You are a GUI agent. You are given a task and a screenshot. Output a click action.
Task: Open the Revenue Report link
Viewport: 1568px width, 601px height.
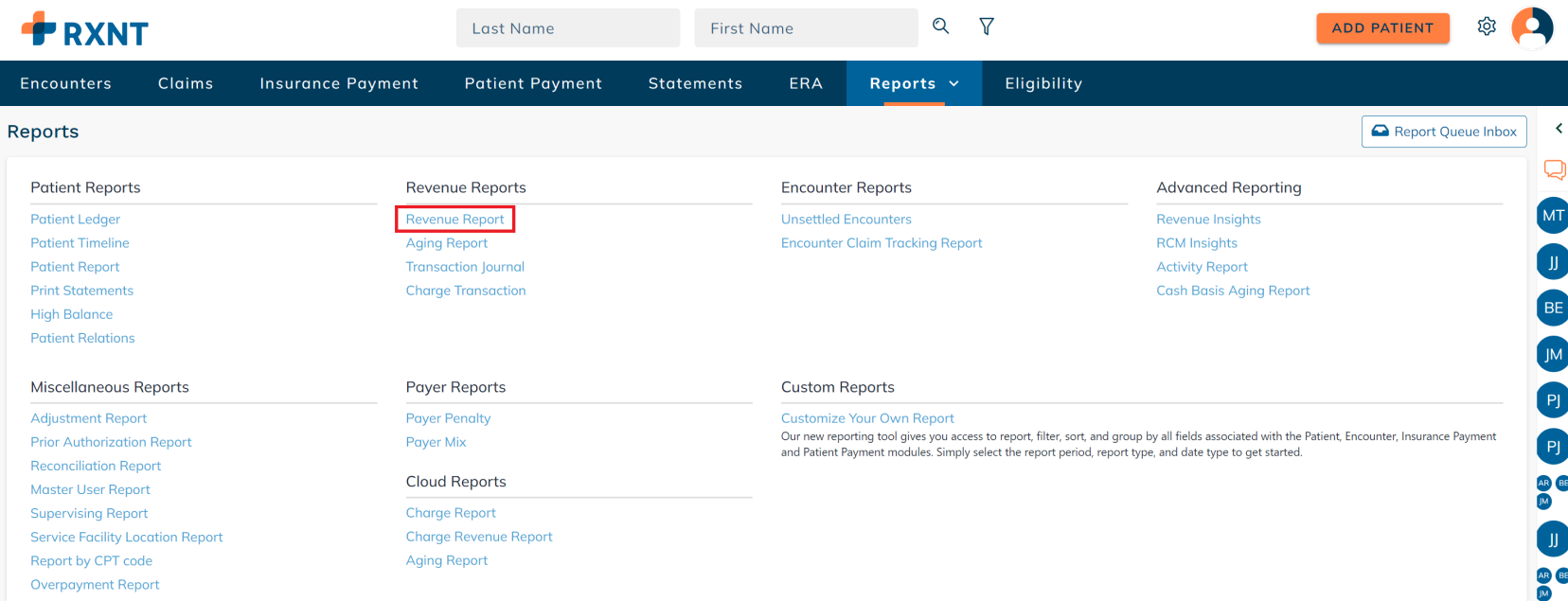coord(454,220)
